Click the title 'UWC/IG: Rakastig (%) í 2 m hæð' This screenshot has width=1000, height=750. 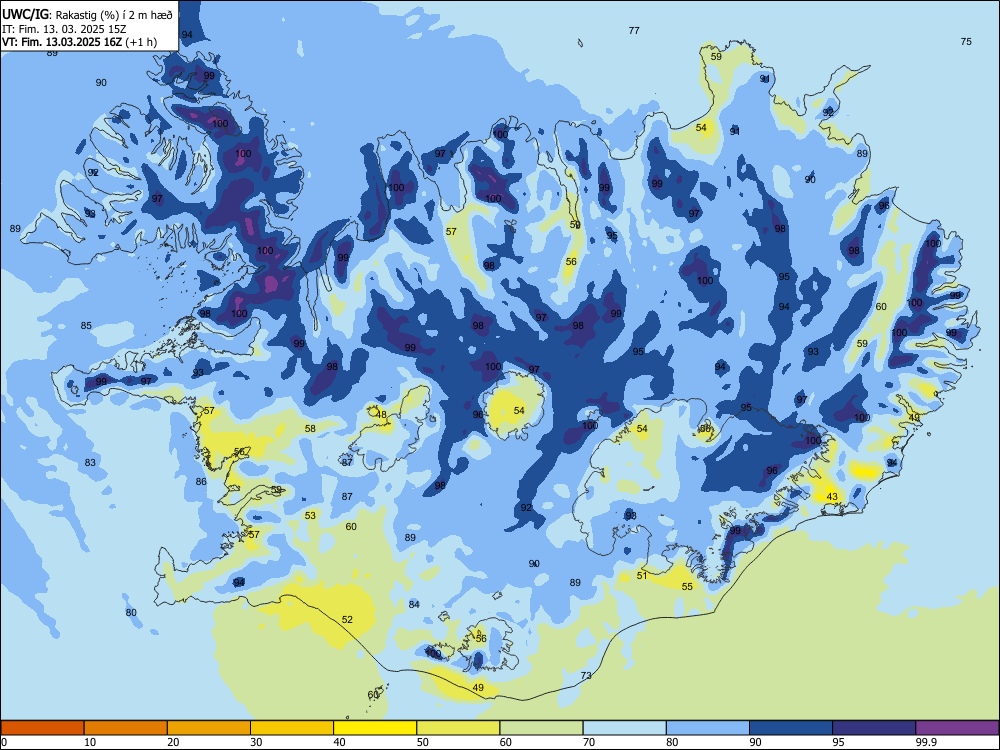coord(87,15)
